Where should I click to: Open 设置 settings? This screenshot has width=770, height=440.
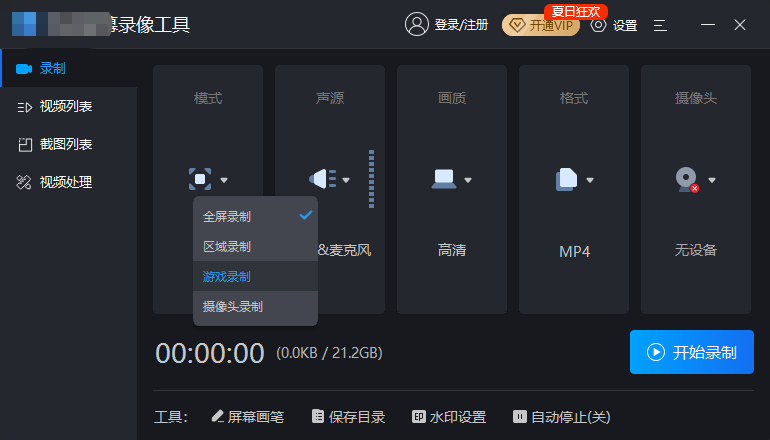pos(614,25)
